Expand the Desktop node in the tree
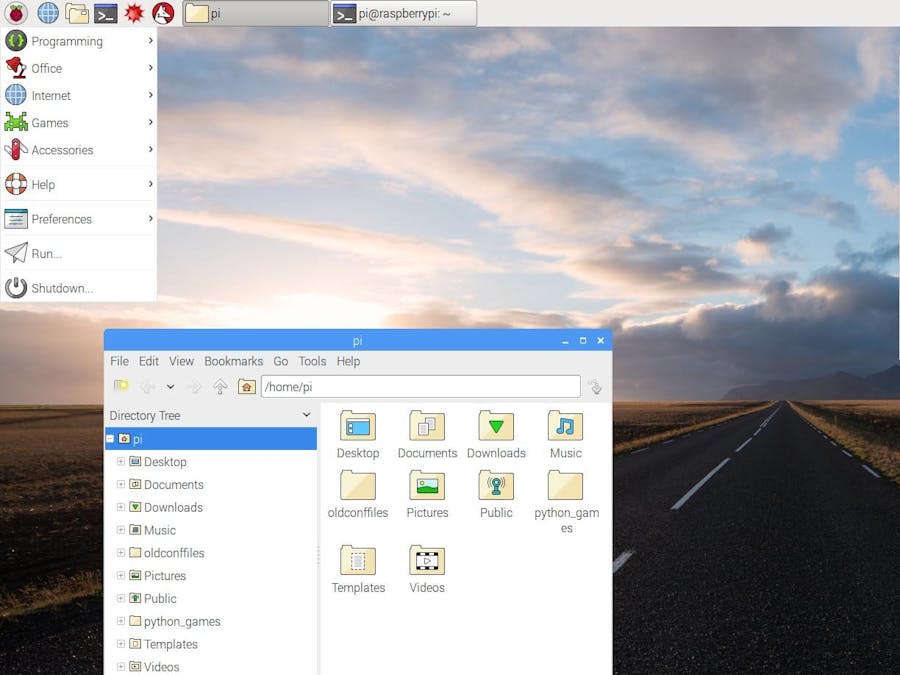The height and width of the screenshot is (675, 900). (x=121, y=462)
